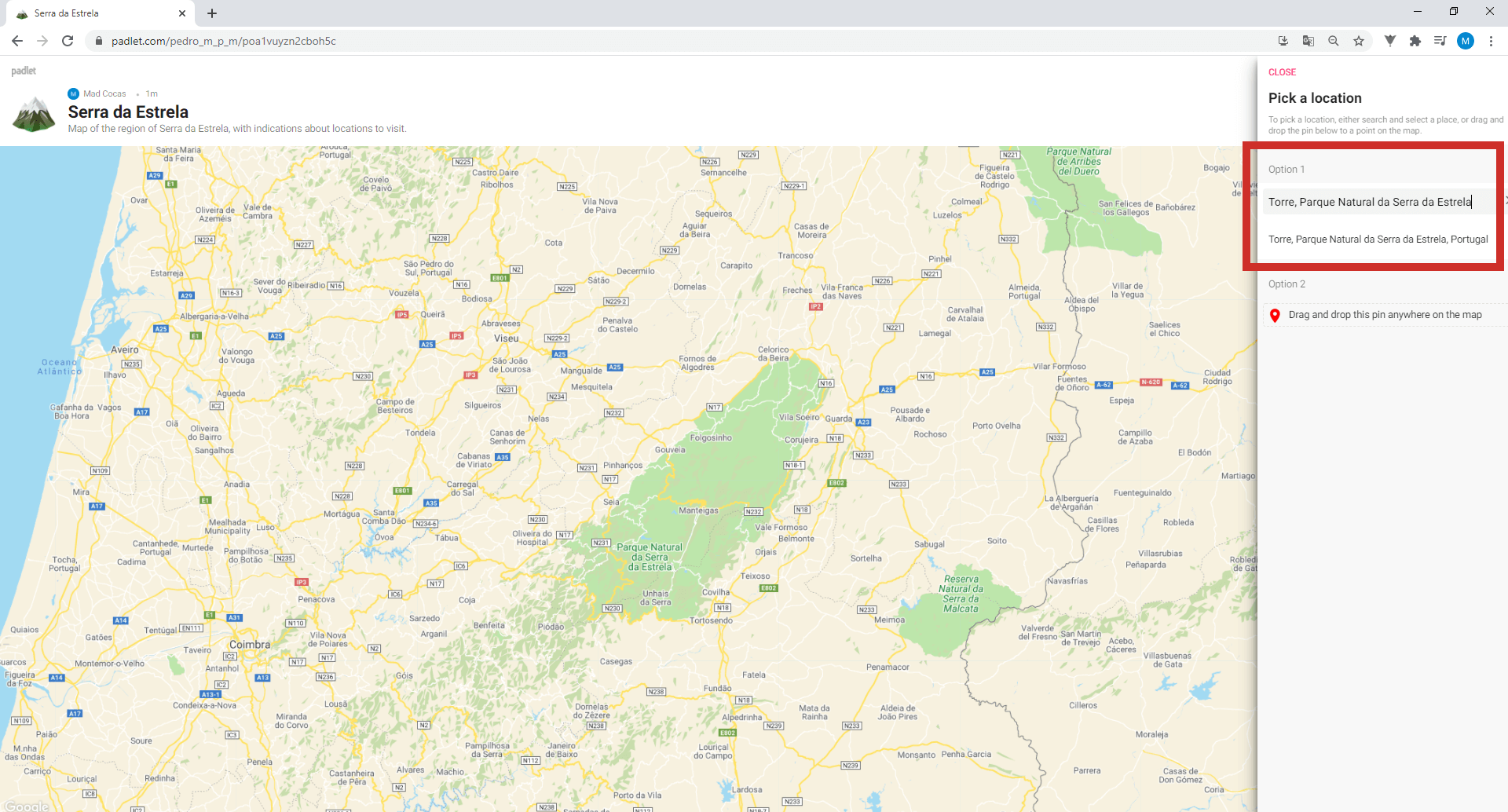Click Manteigas on the map
This screenshot has width=1508, height=812.
698,510
